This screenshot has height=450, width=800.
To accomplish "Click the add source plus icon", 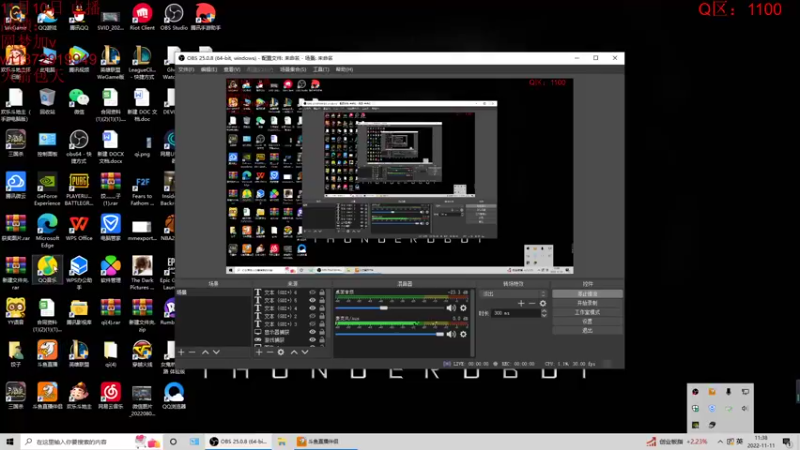I will tap(259, 352).
